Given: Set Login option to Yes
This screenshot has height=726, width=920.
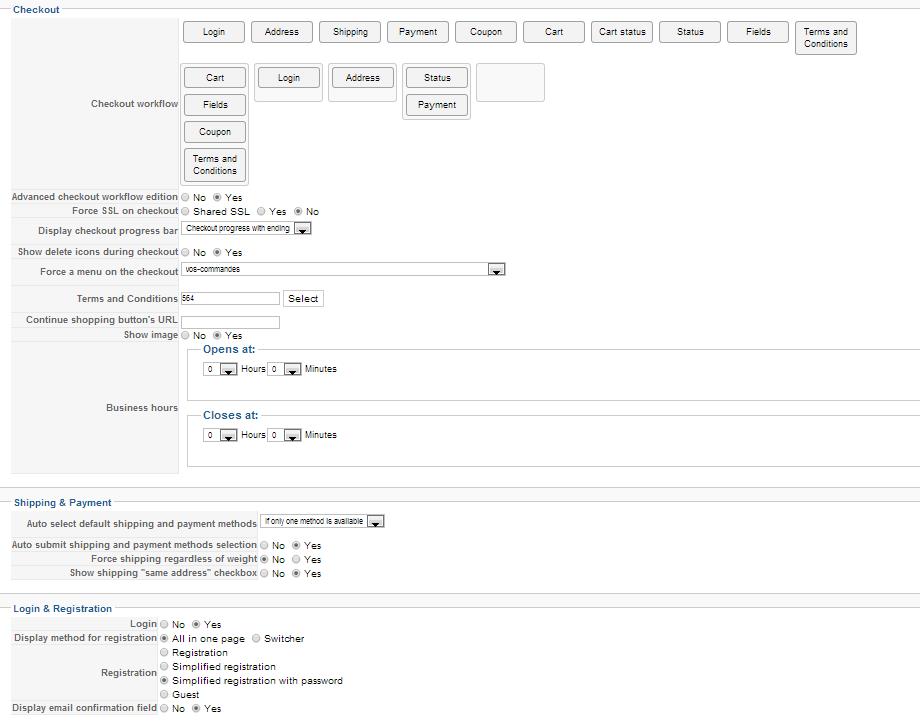Looking at the screenshot, I should point(197,624).
